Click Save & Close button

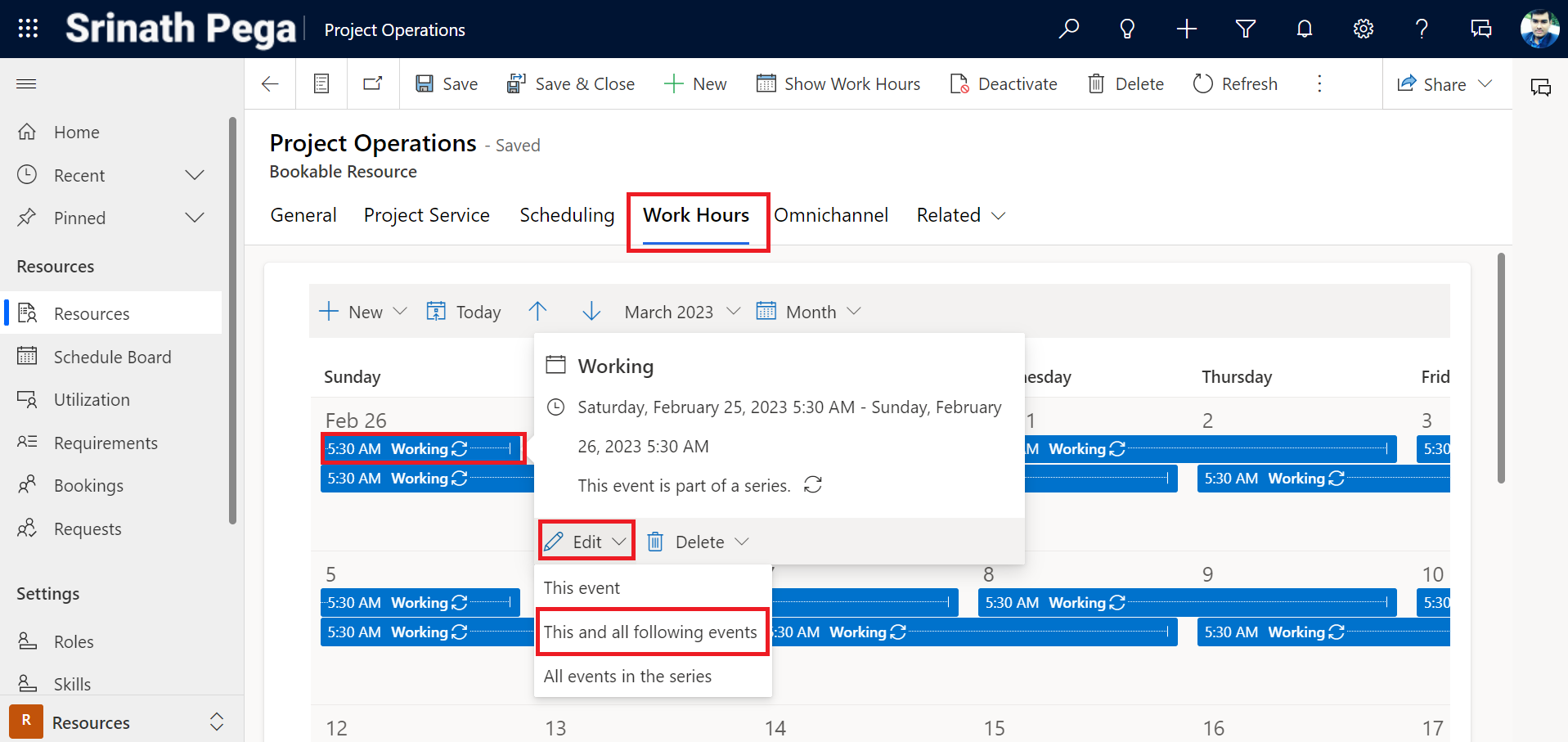tap(570, 83)
